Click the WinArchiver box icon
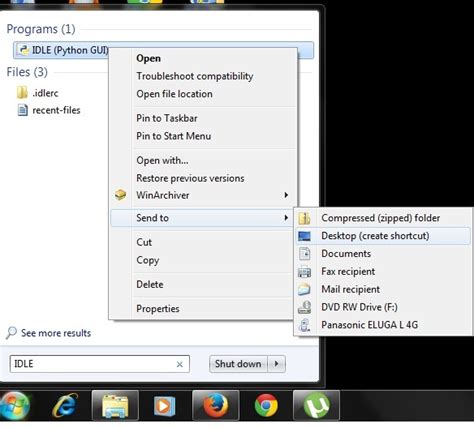 [x=120, y=195]
